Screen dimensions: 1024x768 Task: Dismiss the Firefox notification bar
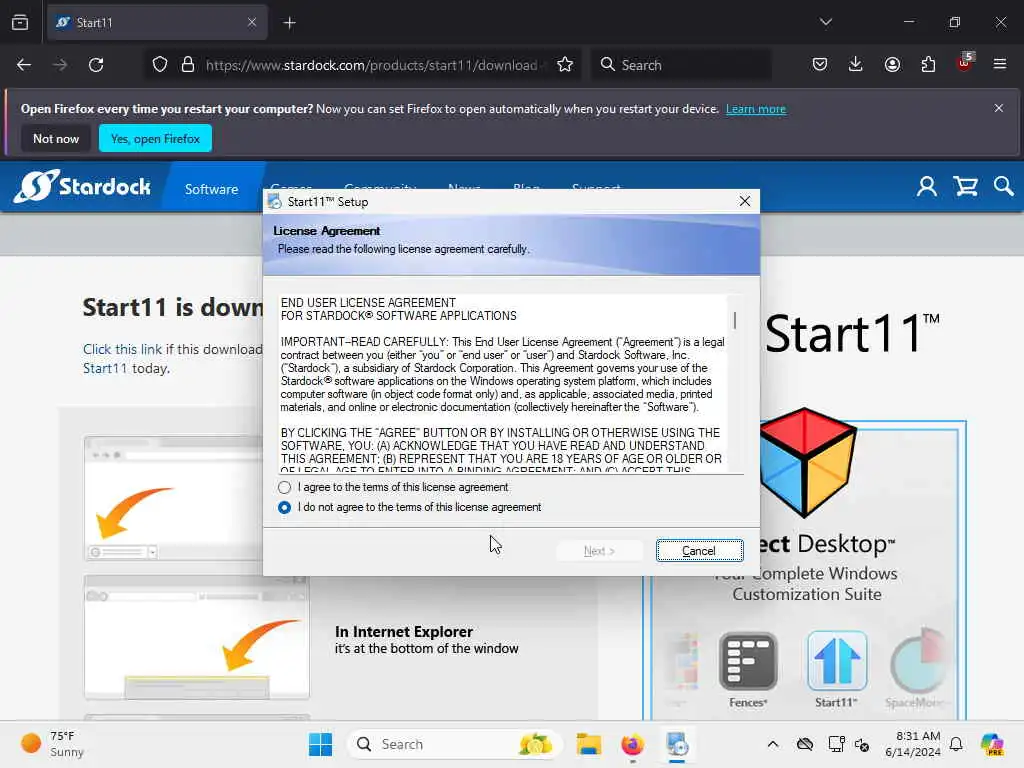[999, 108]
